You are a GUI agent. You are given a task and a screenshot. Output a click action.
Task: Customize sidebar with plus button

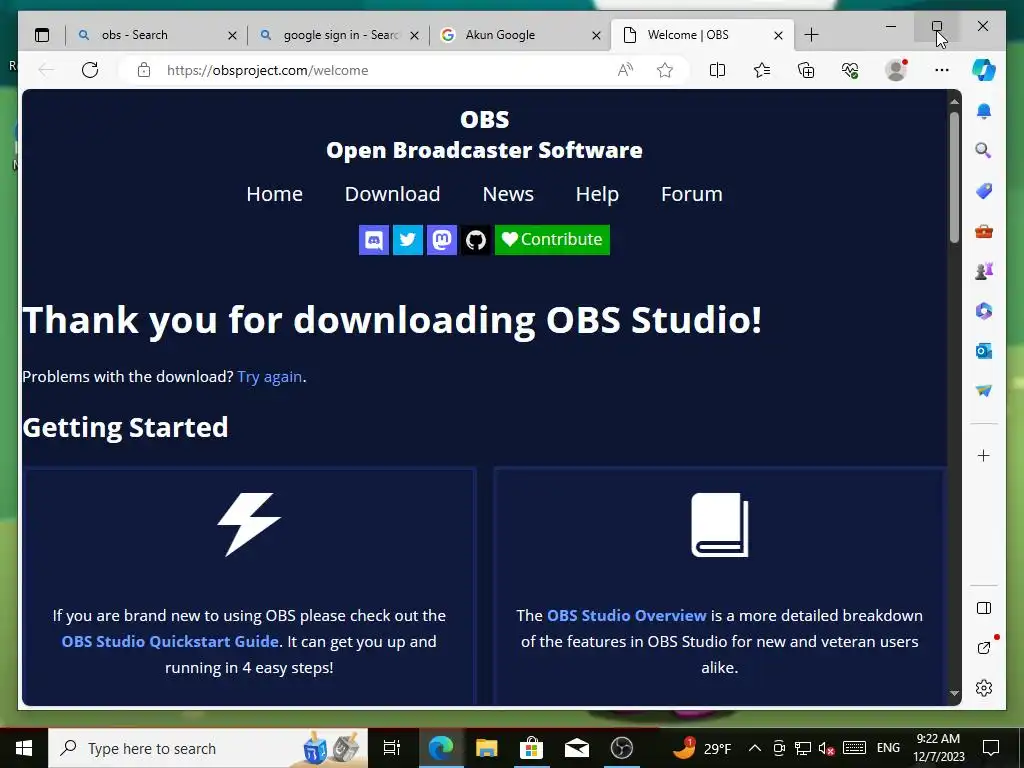coord(984,455)
